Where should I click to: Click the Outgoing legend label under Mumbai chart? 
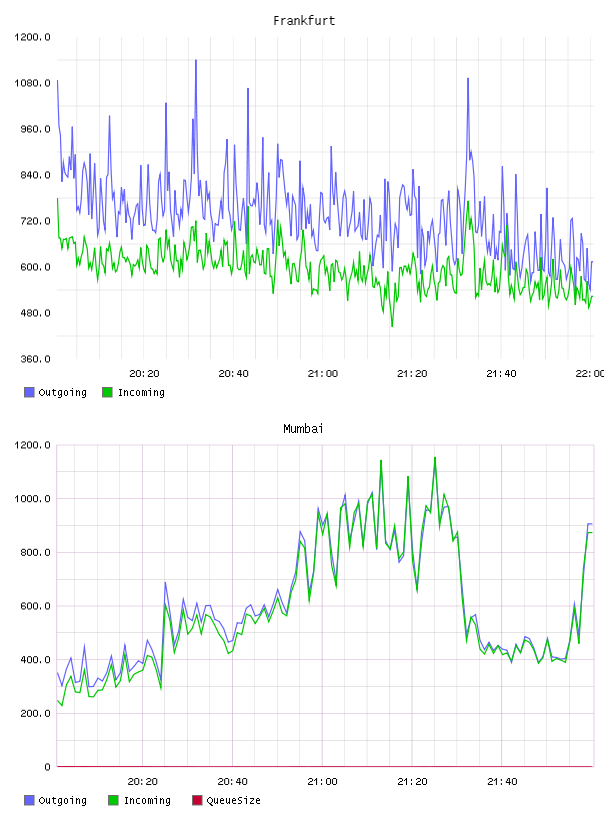point(62,800)
